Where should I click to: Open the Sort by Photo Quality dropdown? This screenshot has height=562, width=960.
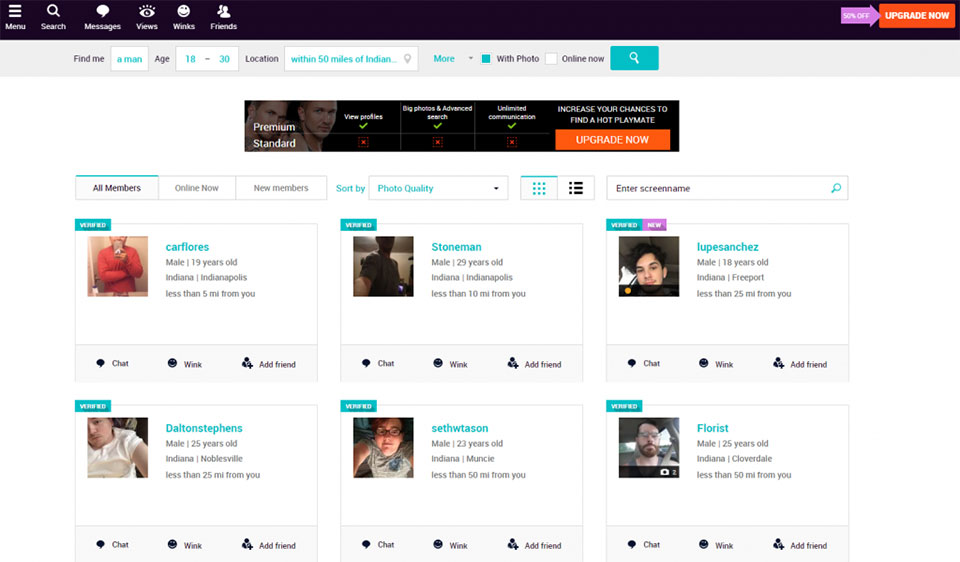tap(438, 188)
